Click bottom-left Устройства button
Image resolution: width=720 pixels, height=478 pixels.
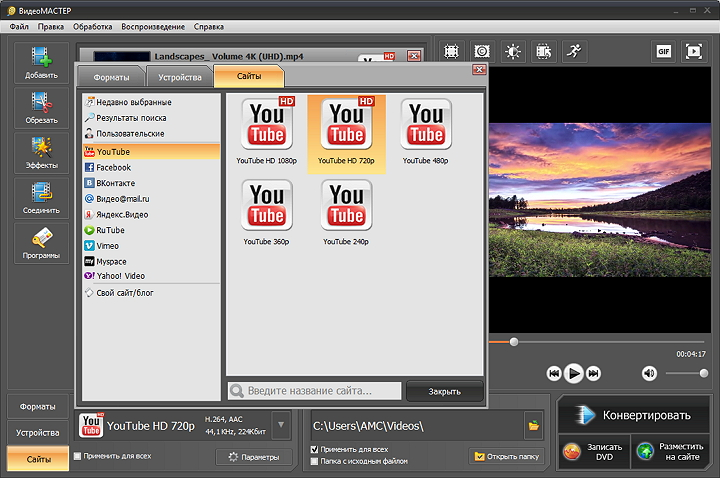pos(38,433)
